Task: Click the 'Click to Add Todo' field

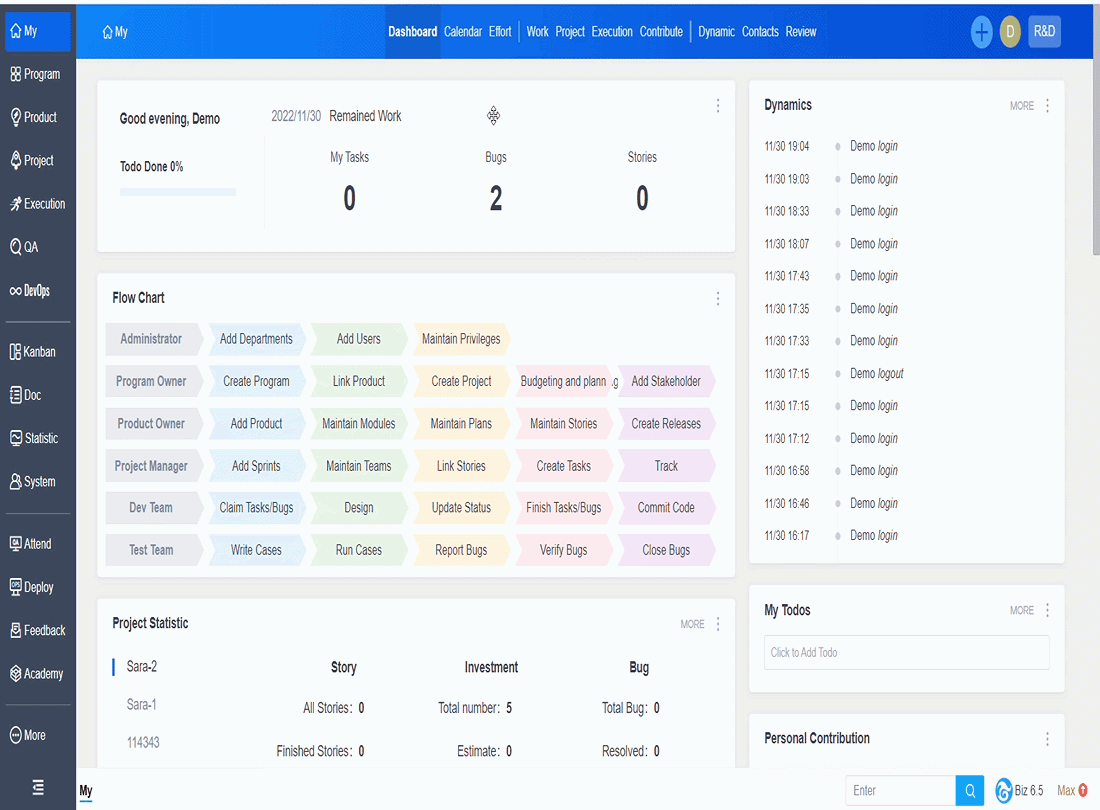Action: [x=906, y=652]
